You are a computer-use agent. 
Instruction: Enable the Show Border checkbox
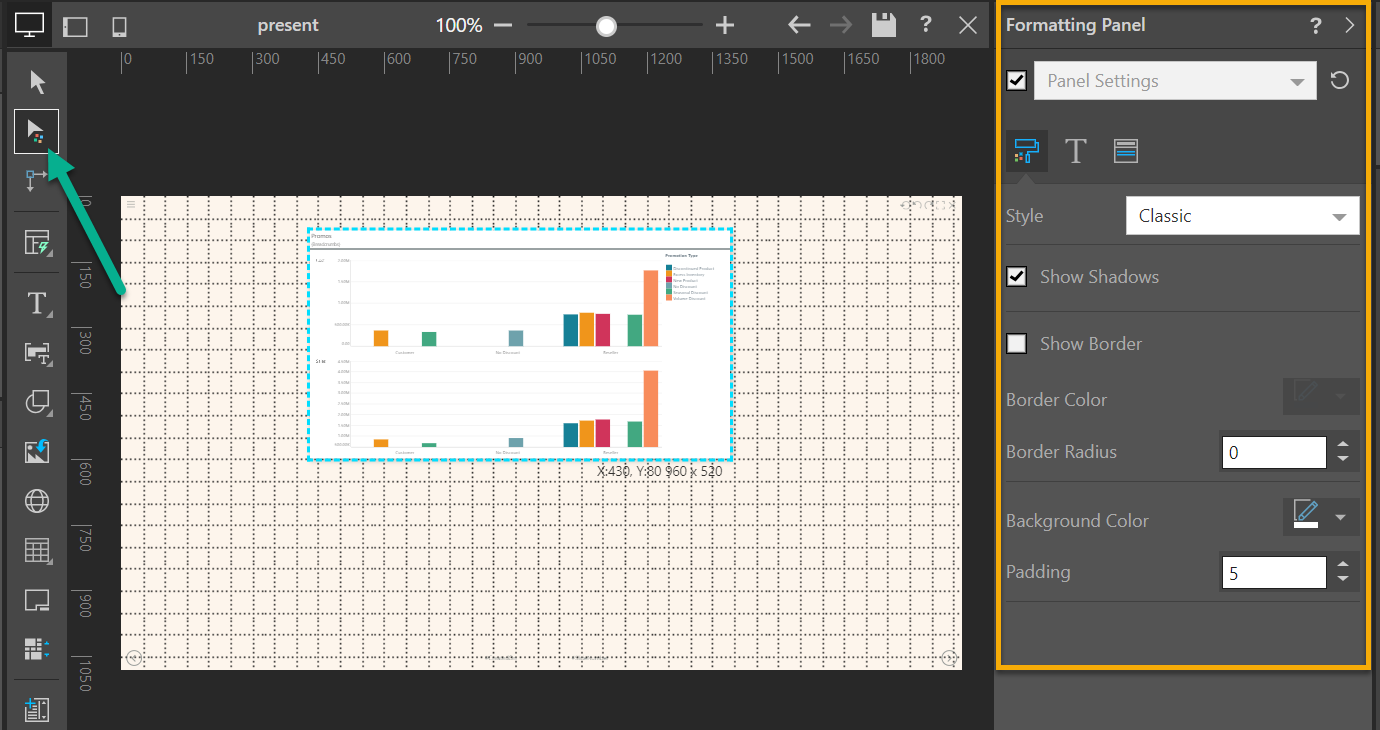coord(1017,344)
